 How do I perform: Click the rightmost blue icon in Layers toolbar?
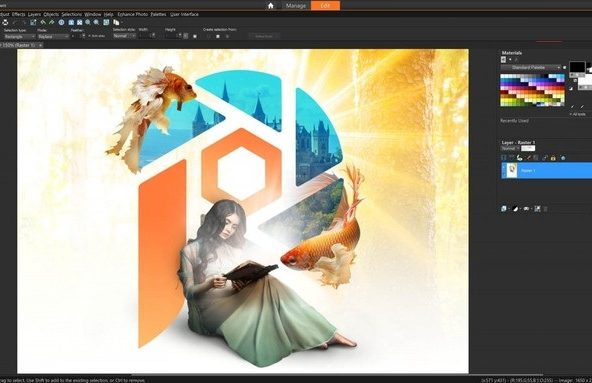(563, 158)
